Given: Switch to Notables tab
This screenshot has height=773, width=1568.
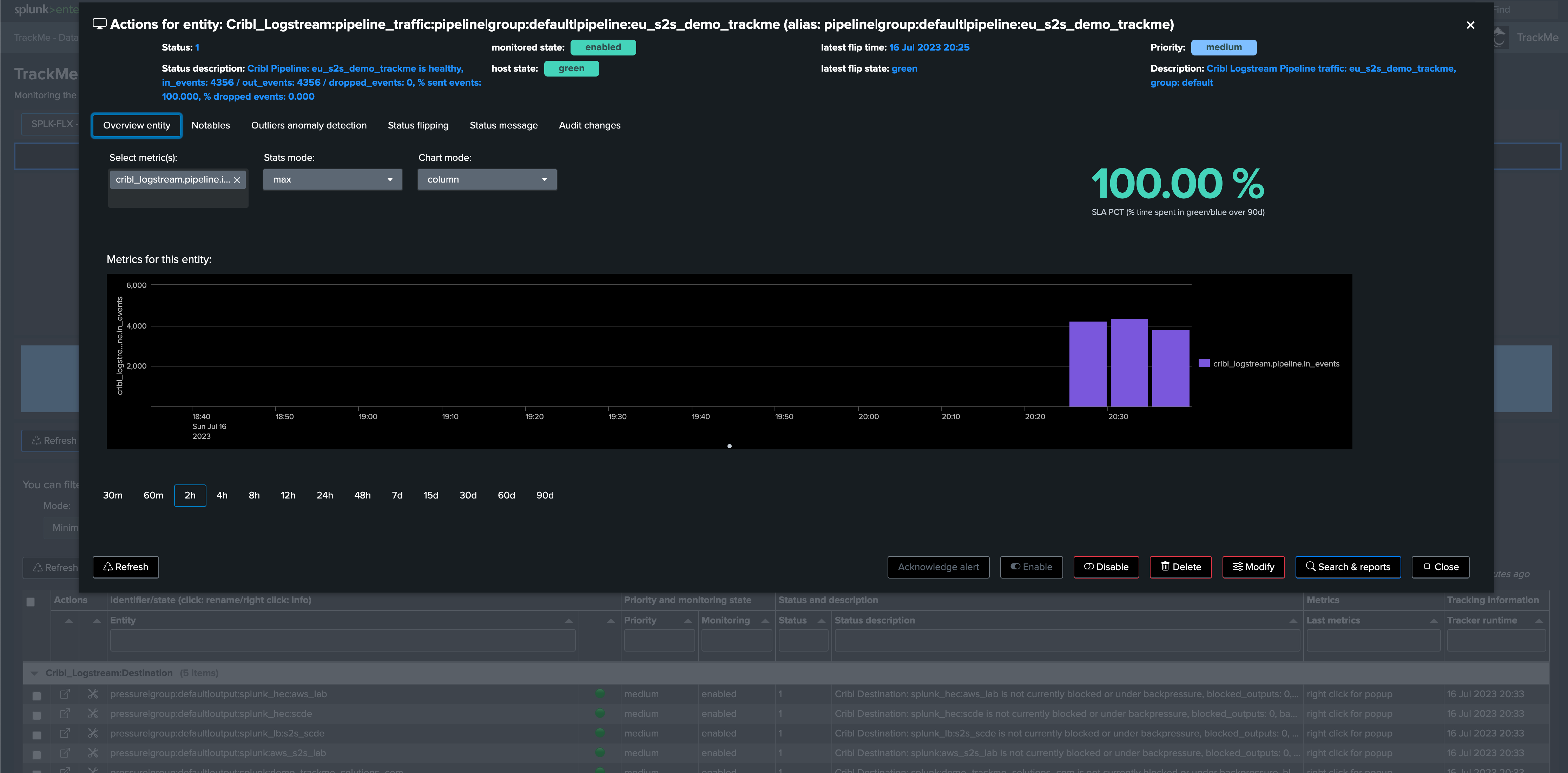Looking at the screenshot, I should (x=211, y=125).
